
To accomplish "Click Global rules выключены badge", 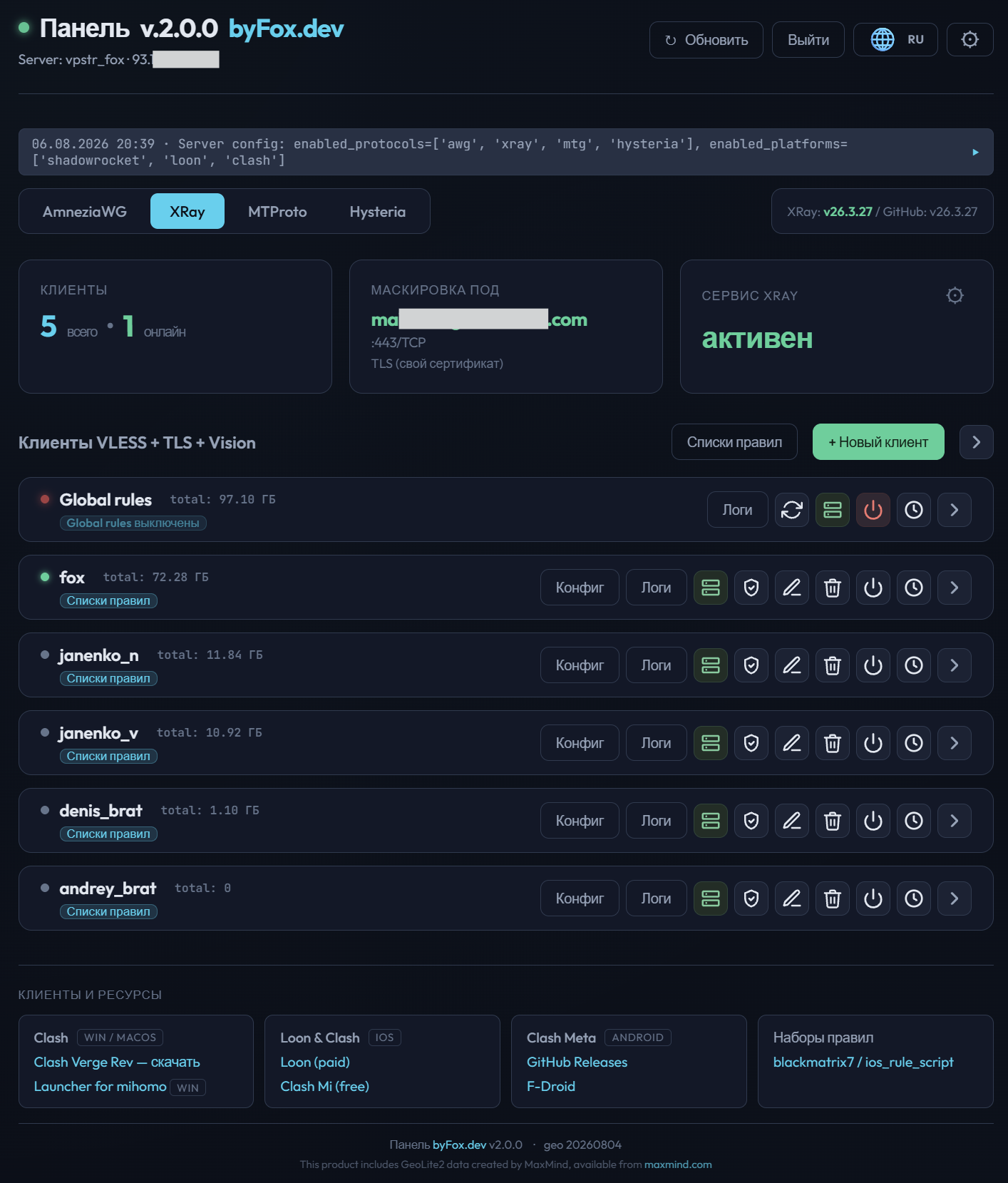I will [133, 523].
